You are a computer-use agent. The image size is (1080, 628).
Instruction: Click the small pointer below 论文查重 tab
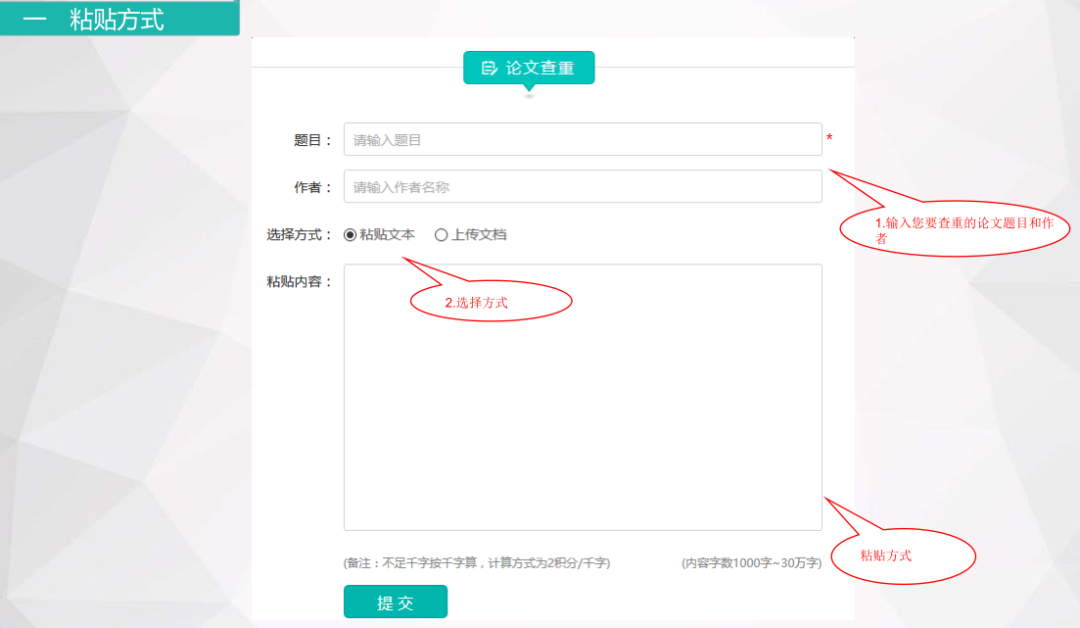[x=529, y=92]
